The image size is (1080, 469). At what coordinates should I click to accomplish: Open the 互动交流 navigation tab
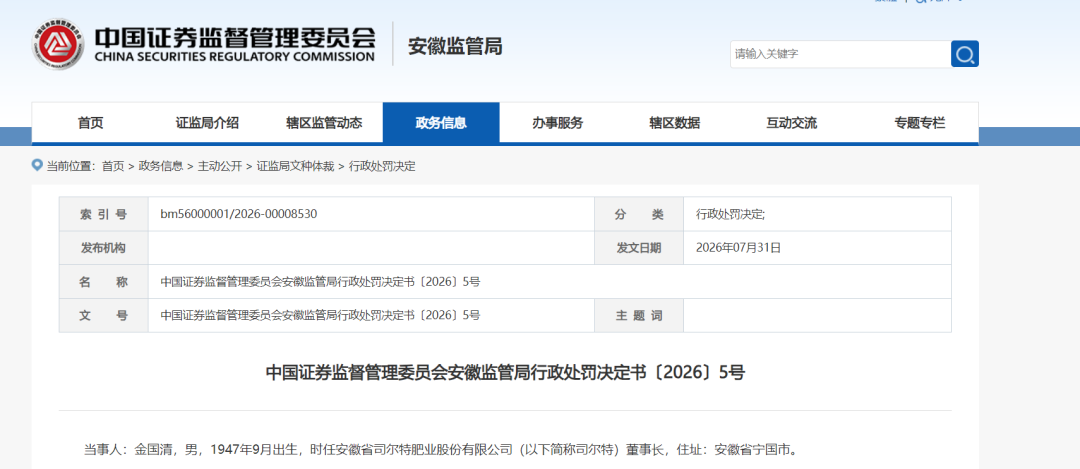(x=791, y=123)
